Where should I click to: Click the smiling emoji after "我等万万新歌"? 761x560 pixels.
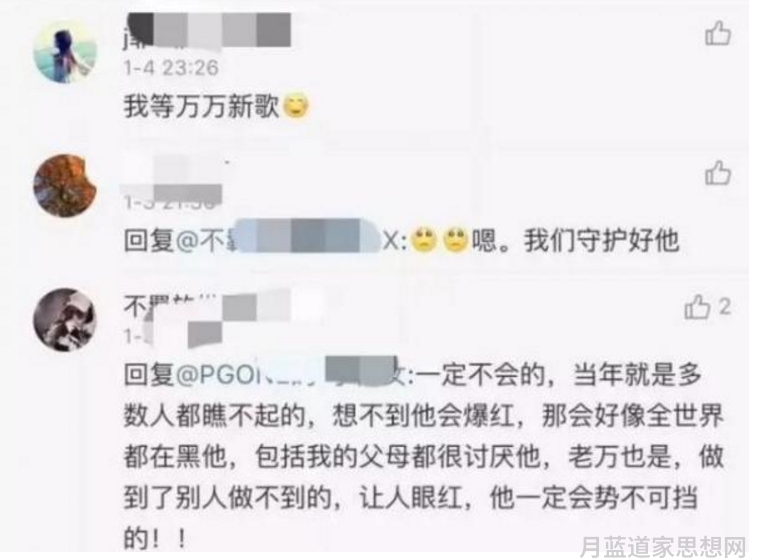pyautogui.click(x=296, y=105)
